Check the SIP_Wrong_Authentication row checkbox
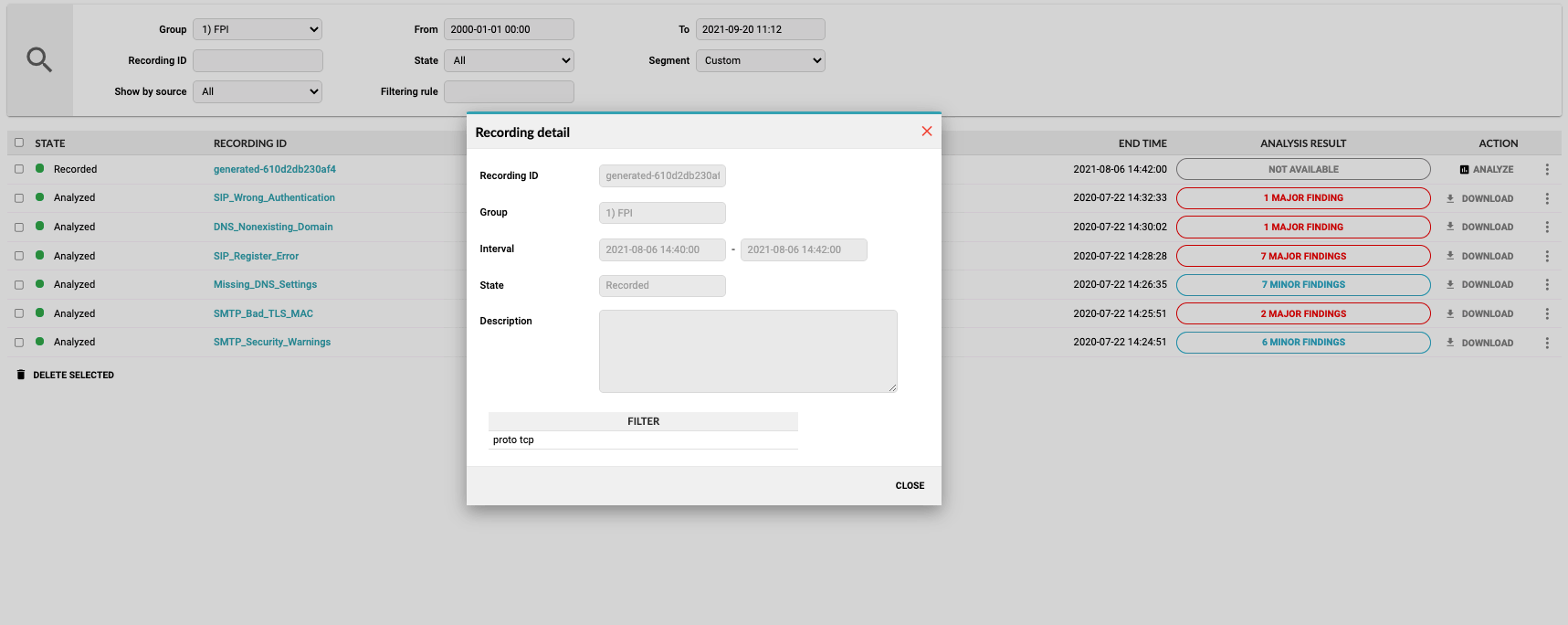This screenshot has height=625, width=1568. pos(19,198)
